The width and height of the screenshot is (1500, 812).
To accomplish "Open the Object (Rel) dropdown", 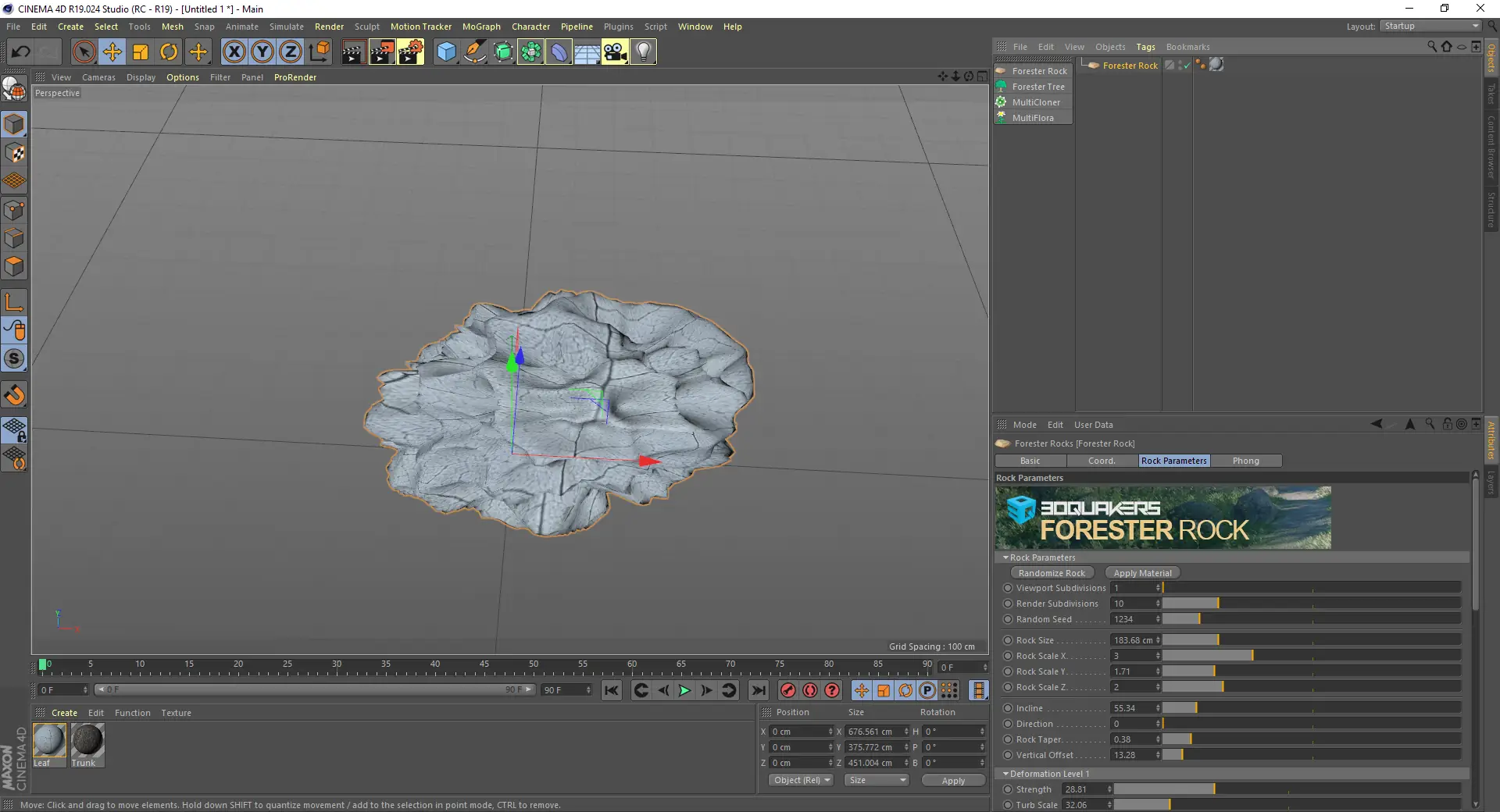I will pos(801,780).
